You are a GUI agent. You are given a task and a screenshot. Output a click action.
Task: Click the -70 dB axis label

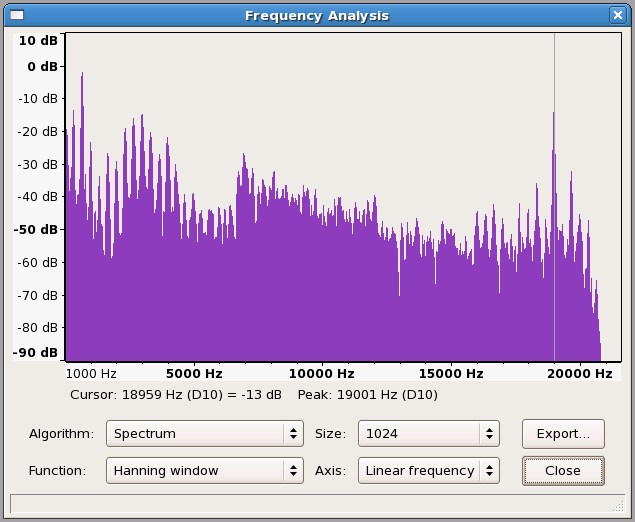click(38, 296)
